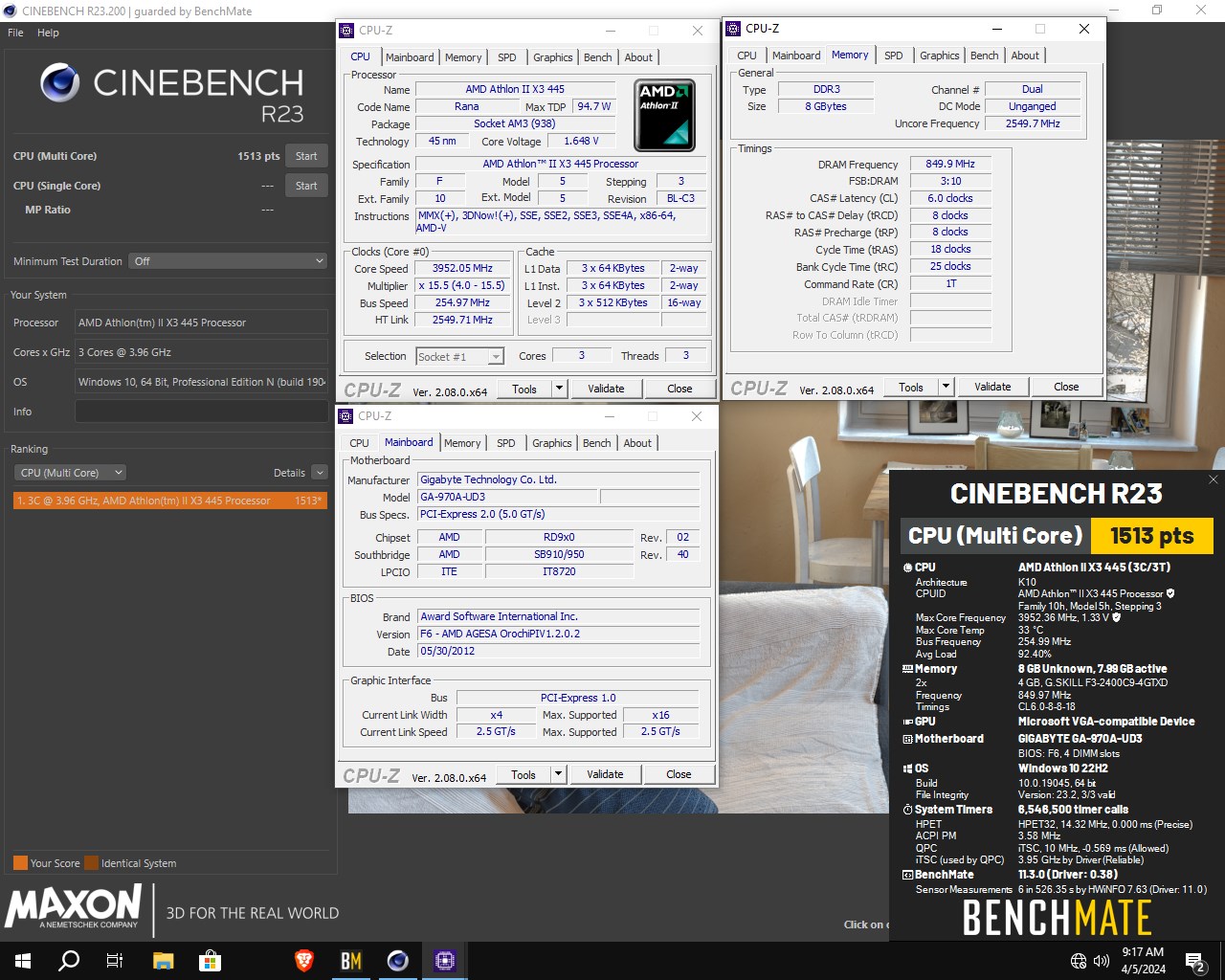
Task: Start the CPU (Single Core) test
Action: (x=306, y=186)
